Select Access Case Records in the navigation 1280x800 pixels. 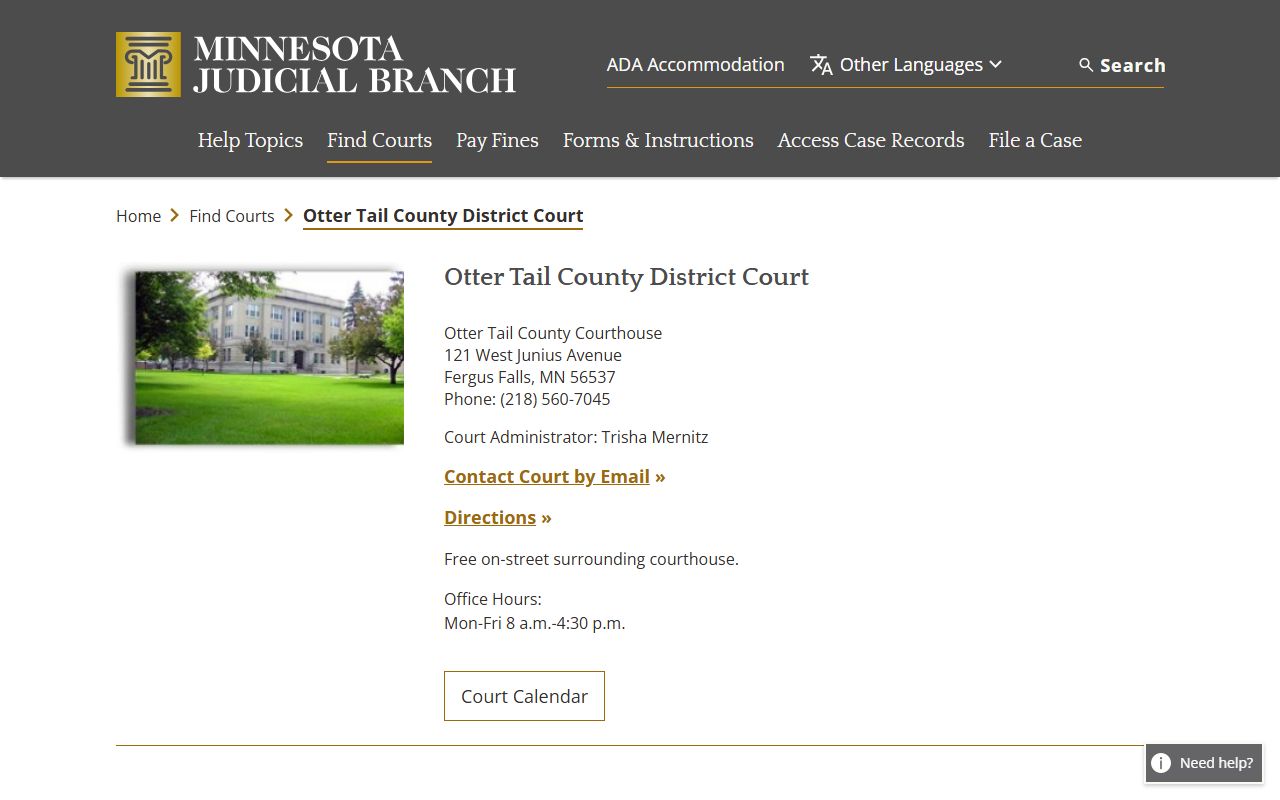point(871,140)
